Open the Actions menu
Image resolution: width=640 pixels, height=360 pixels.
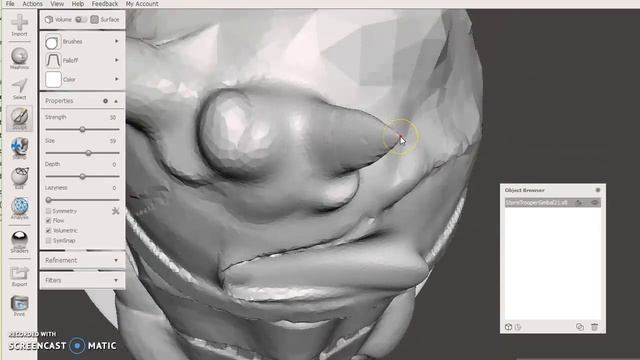pos(32,4)
